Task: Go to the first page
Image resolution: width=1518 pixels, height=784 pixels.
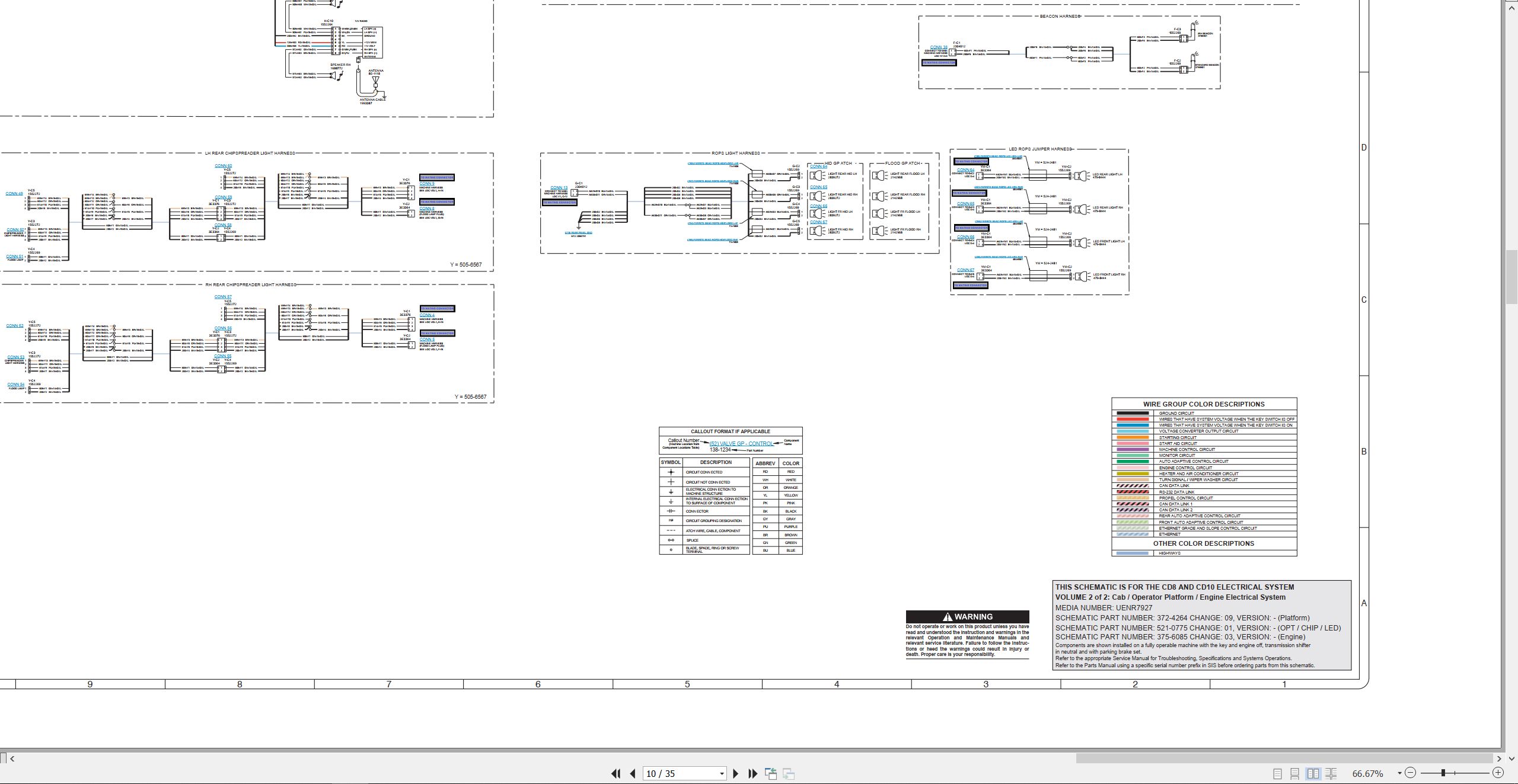Action: pos(616,773)
